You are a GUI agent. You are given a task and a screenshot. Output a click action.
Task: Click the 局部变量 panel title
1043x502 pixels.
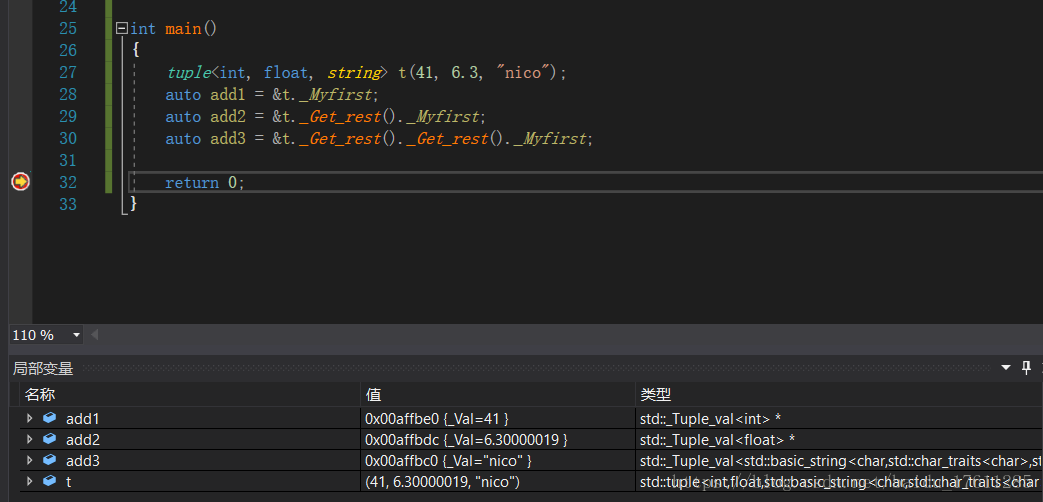43,368
